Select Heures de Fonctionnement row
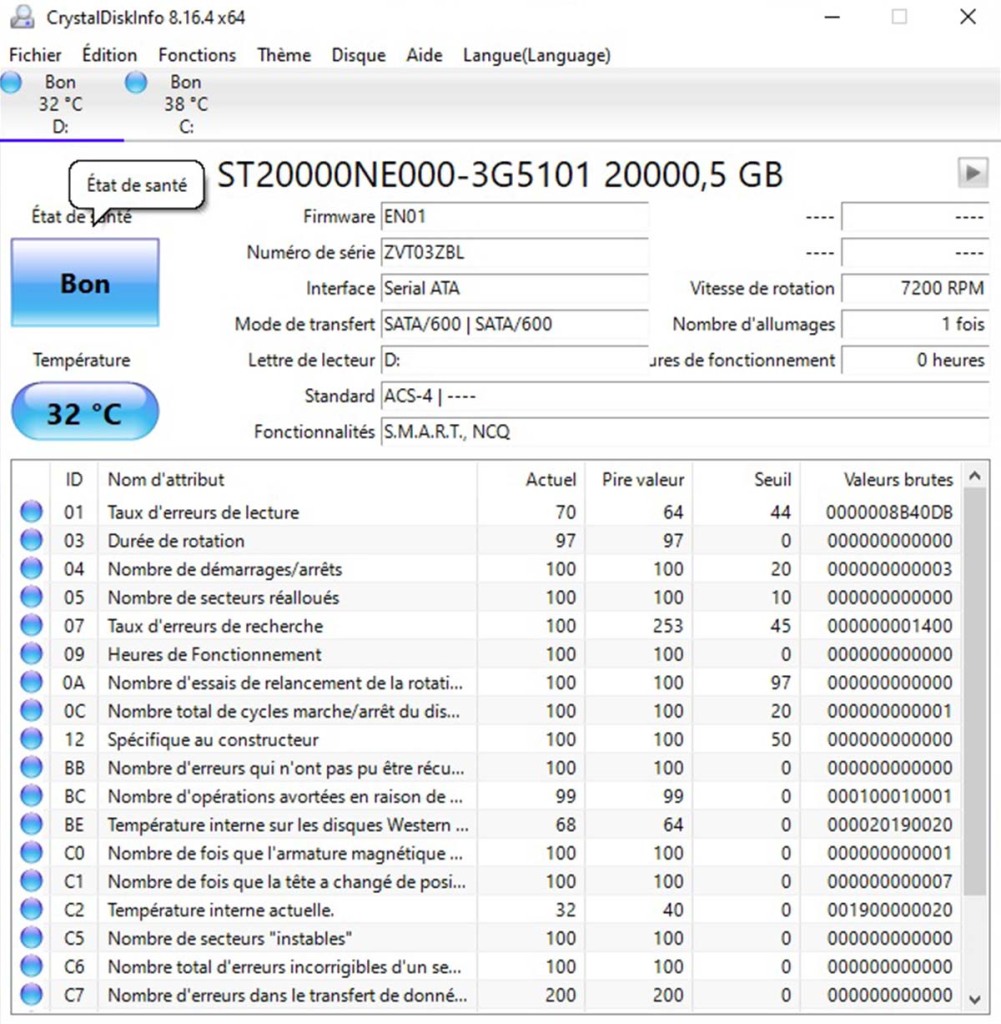 486,654
